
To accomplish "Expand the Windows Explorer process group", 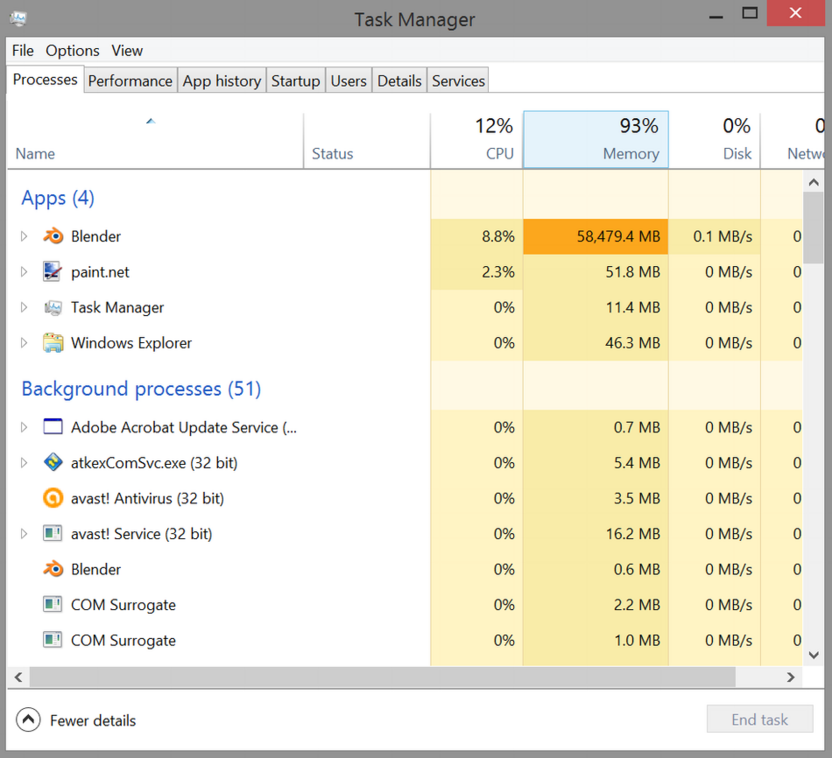I will pyautogui.click(x=24, y=343).
